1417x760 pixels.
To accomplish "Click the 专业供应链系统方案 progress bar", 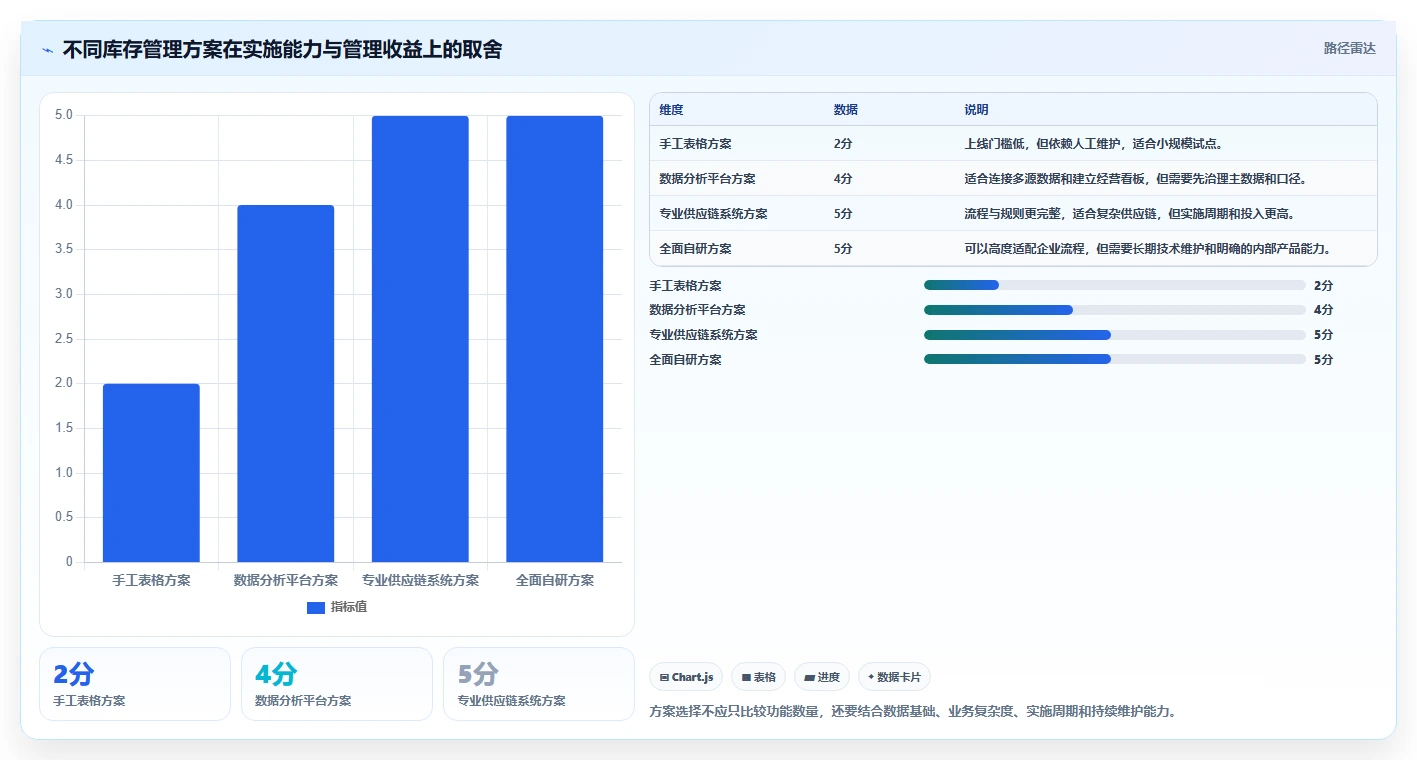I will [1115, 335].
